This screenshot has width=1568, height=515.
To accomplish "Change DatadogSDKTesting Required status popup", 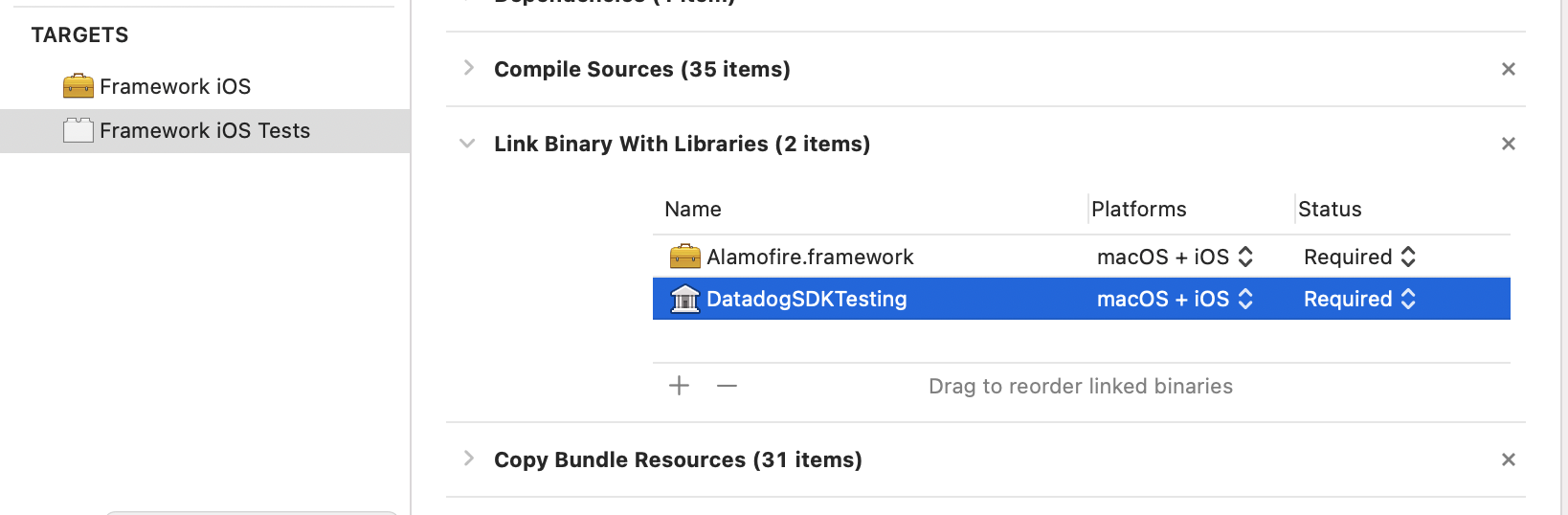I will [1359, 299].
